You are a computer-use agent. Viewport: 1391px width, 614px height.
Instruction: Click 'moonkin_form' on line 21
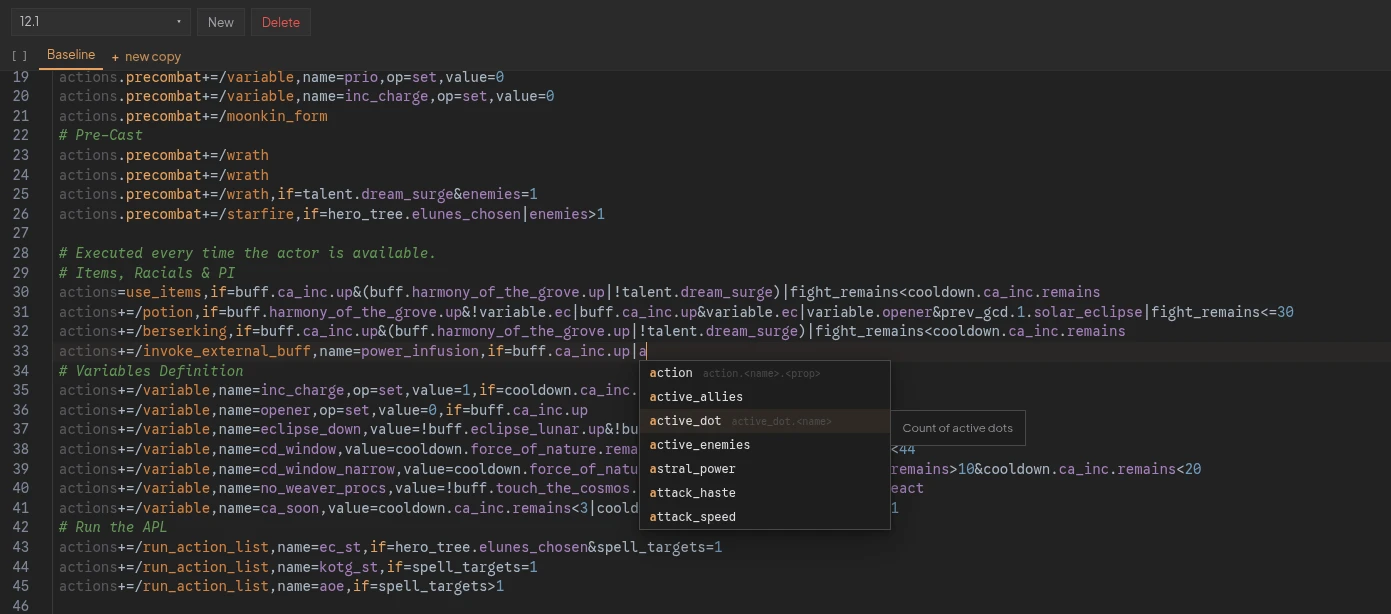[x=277, y=116]
